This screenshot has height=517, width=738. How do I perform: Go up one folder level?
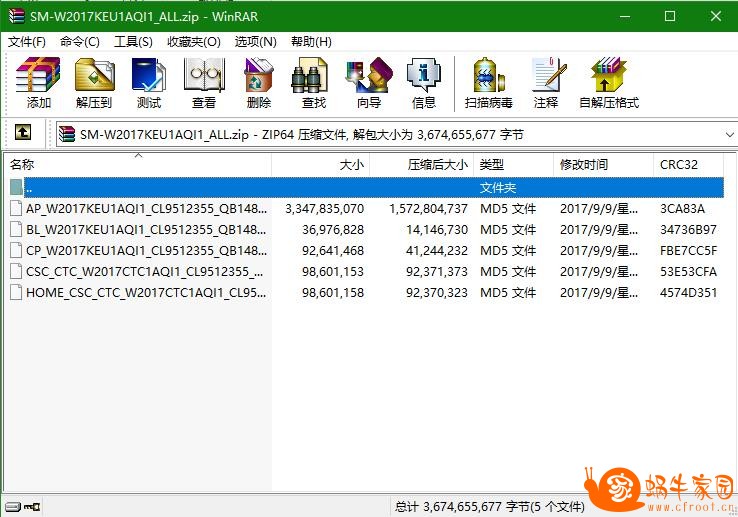23,132
